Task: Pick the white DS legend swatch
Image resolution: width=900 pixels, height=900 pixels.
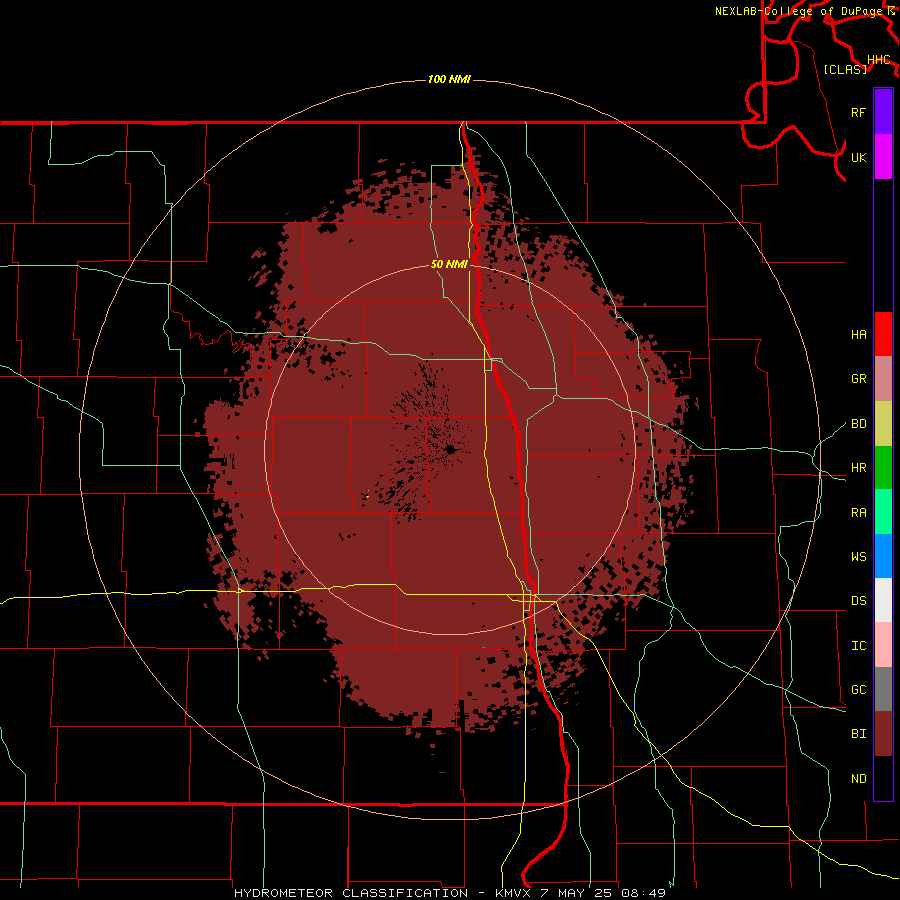Action: point(883,600)
